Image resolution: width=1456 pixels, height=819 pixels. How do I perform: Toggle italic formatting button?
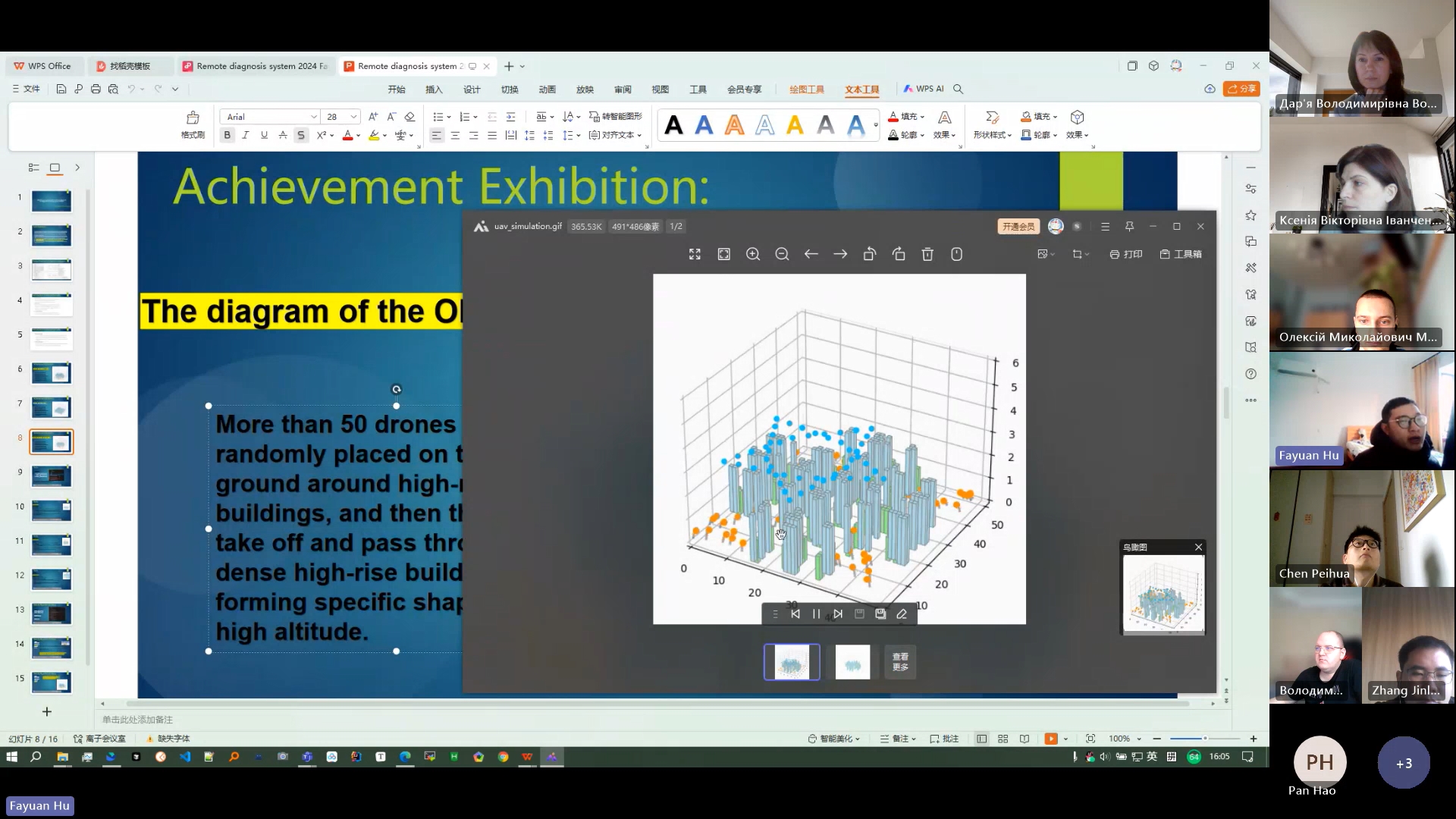coord(245,135)
